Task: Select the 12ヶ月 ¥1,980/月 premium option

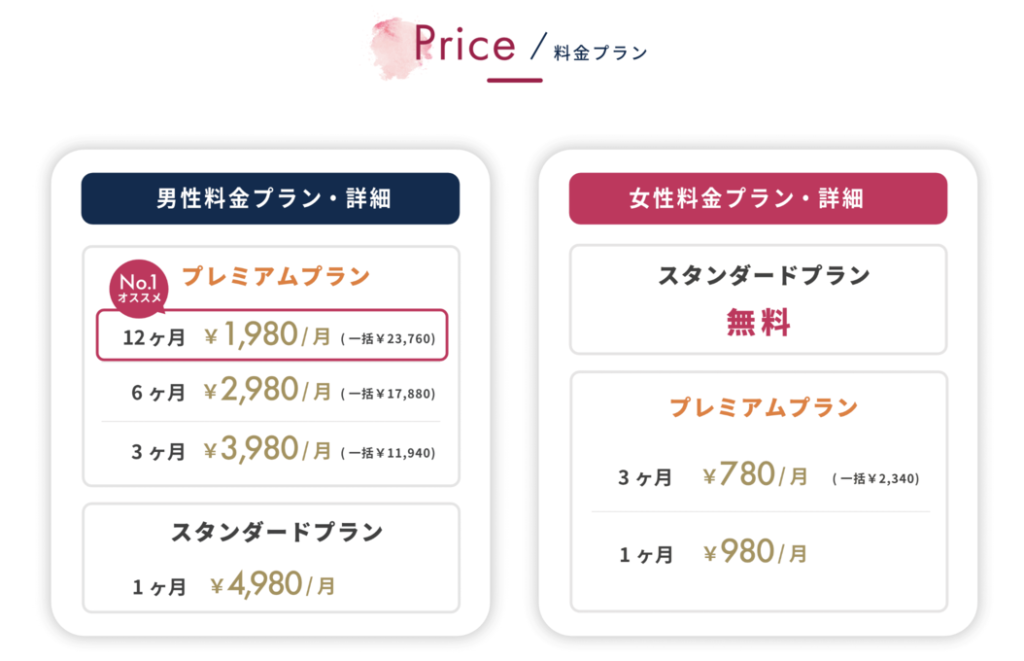Action: coord(272,335)
